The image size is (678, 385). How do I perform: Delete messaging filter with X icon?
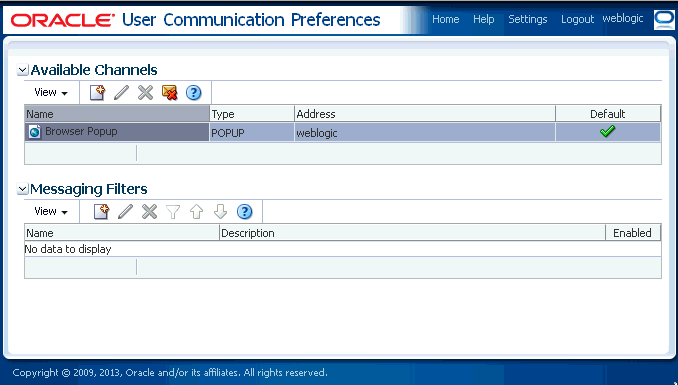pos(149,212)
